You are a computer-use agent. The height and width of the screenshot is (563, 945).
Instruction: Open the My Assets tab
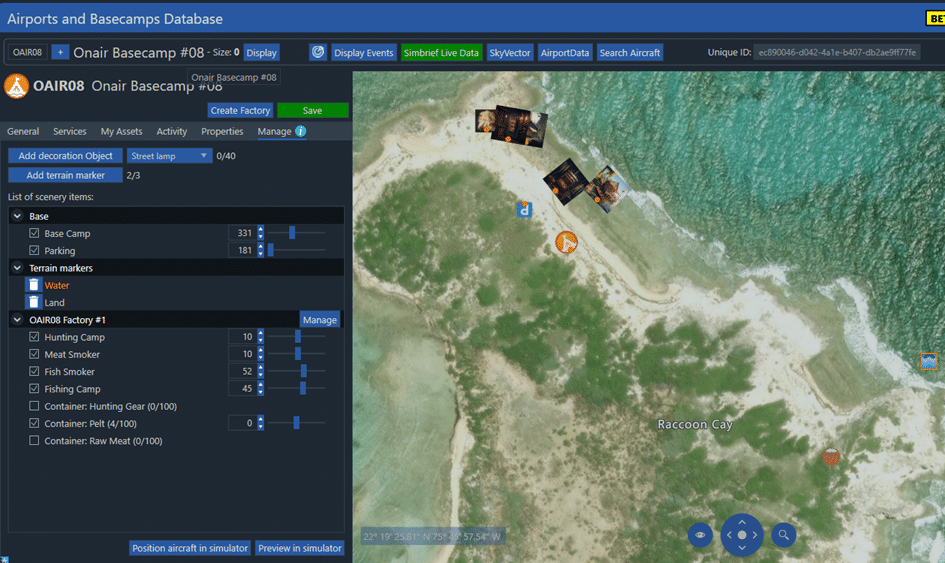click(121, 131)
